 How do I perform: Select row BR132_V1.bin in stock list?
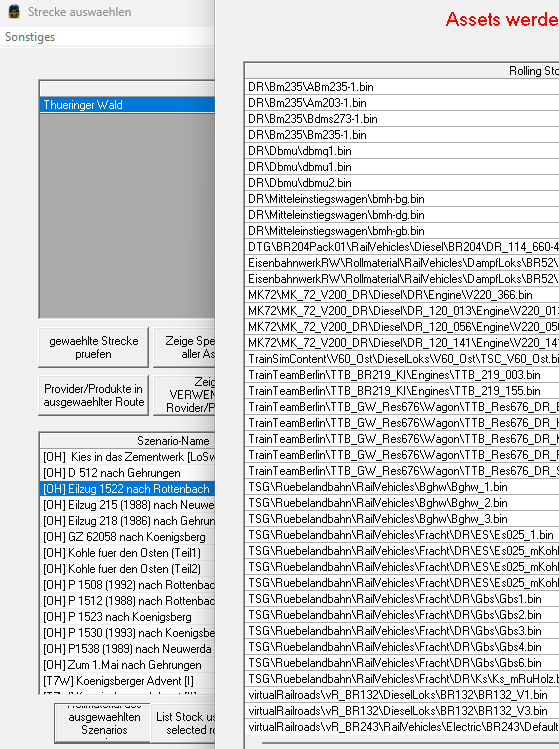402,695
